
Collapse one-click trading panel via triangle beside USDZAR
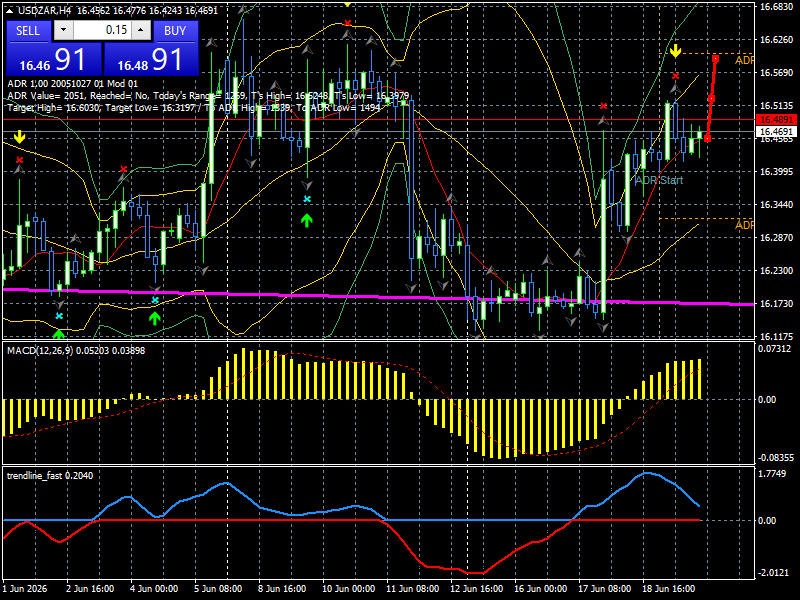tap(10, 10)
